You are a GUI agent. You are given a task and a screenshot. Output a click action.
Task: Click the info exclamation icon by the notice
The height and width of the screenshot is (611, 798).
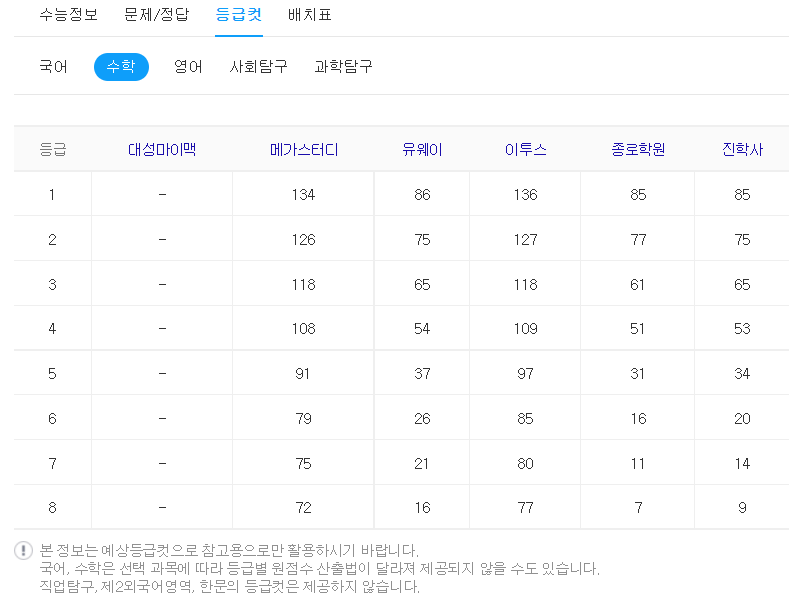coord(23,550)
